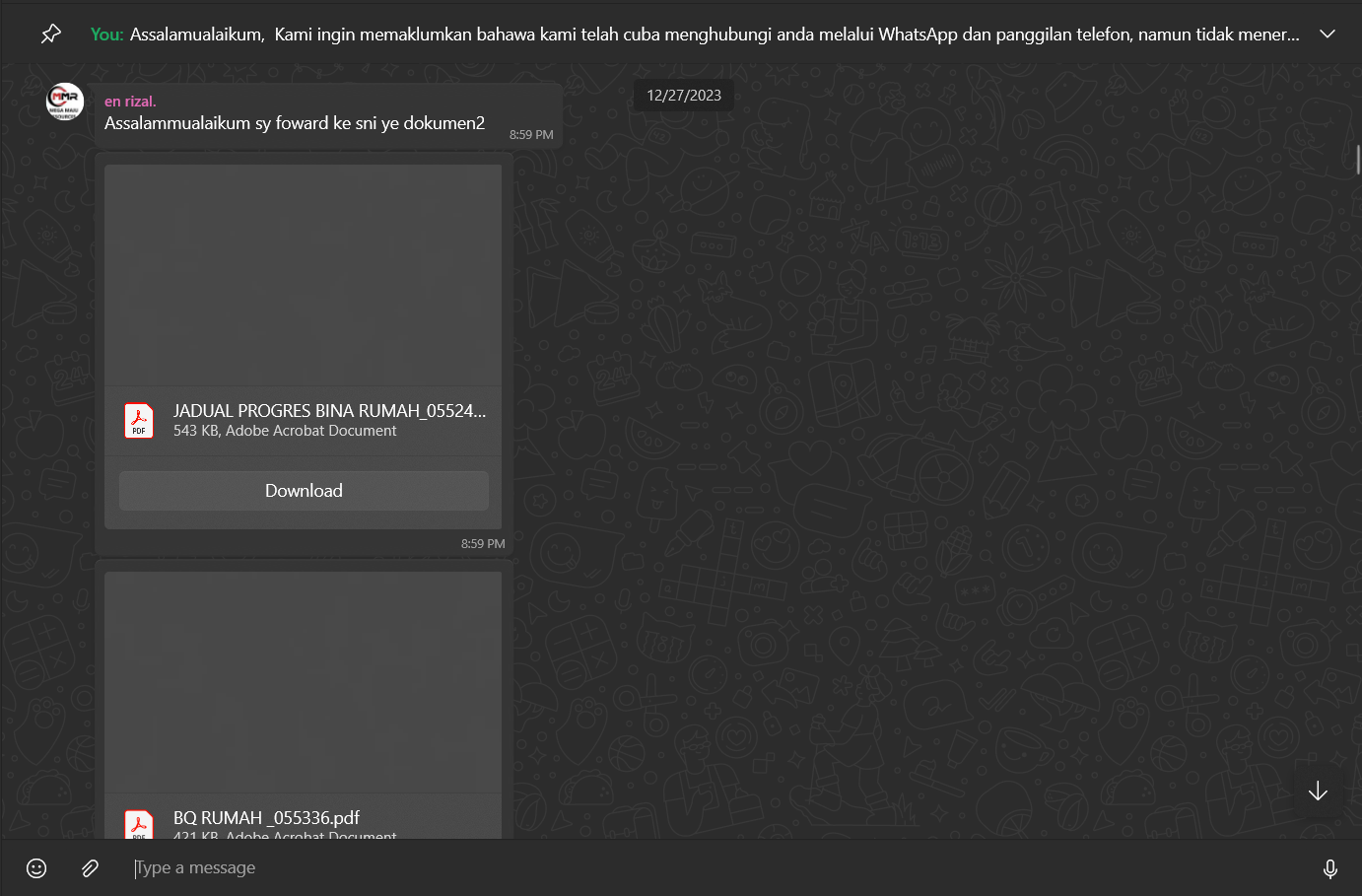Image resolution: width=1362 pixels, height=896 pixels.
Task: Jump to latest messages with down arrow
Action: [1318, 791]
